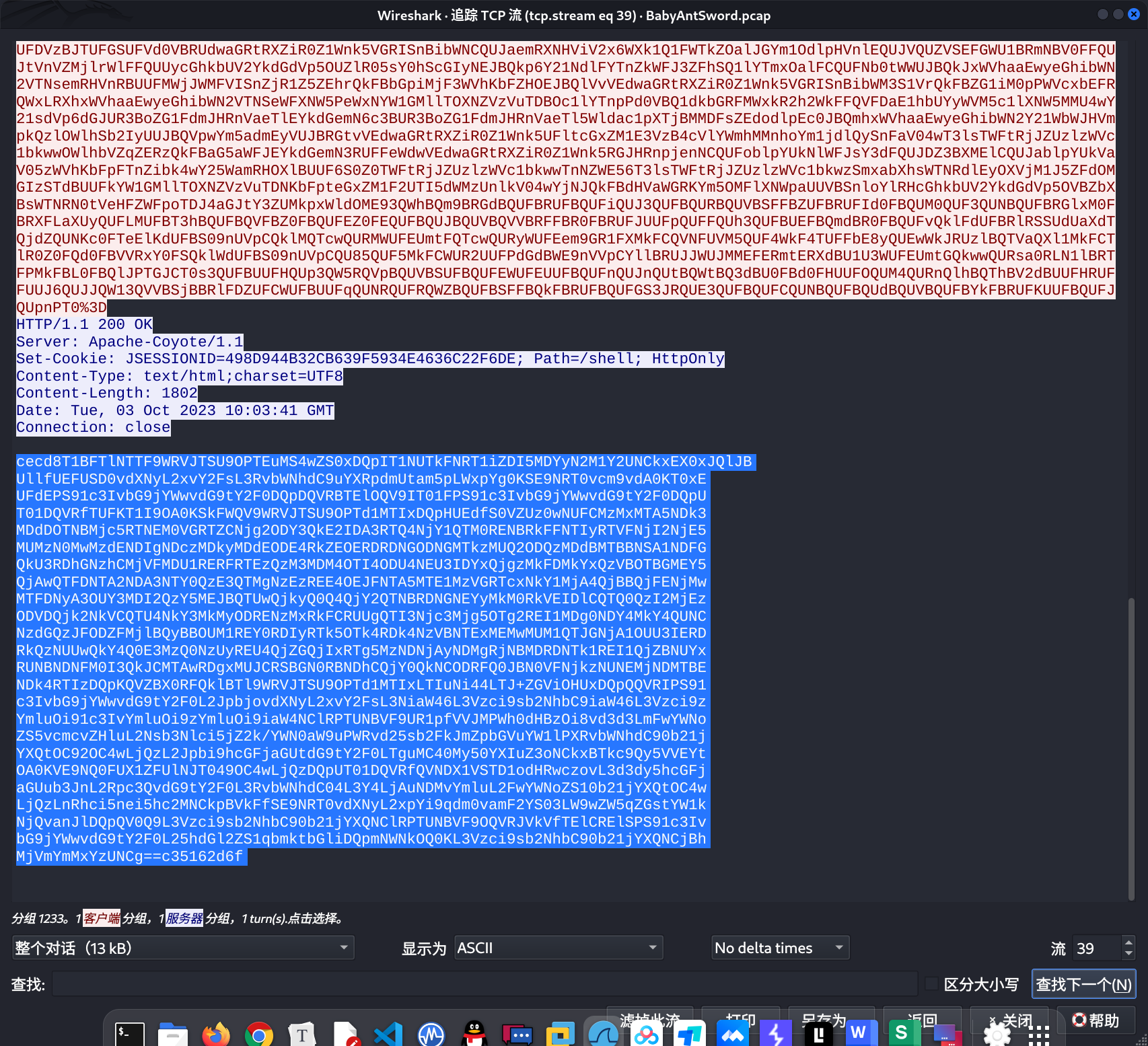Open the black L-letter app in dock
Screen dimensions: 1148x1046
[819, 1034]
